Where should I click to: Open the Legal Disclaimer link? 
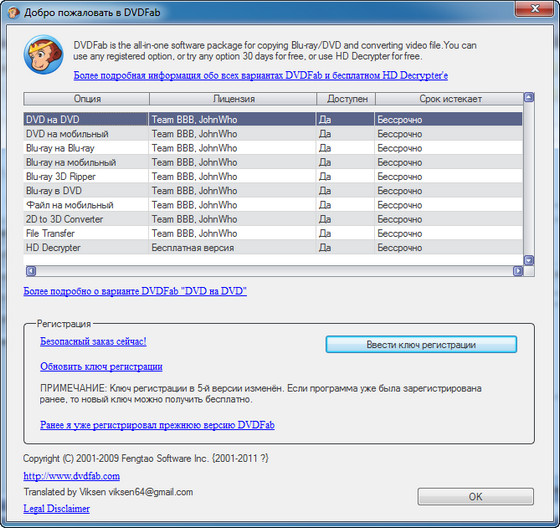[56, 508]
